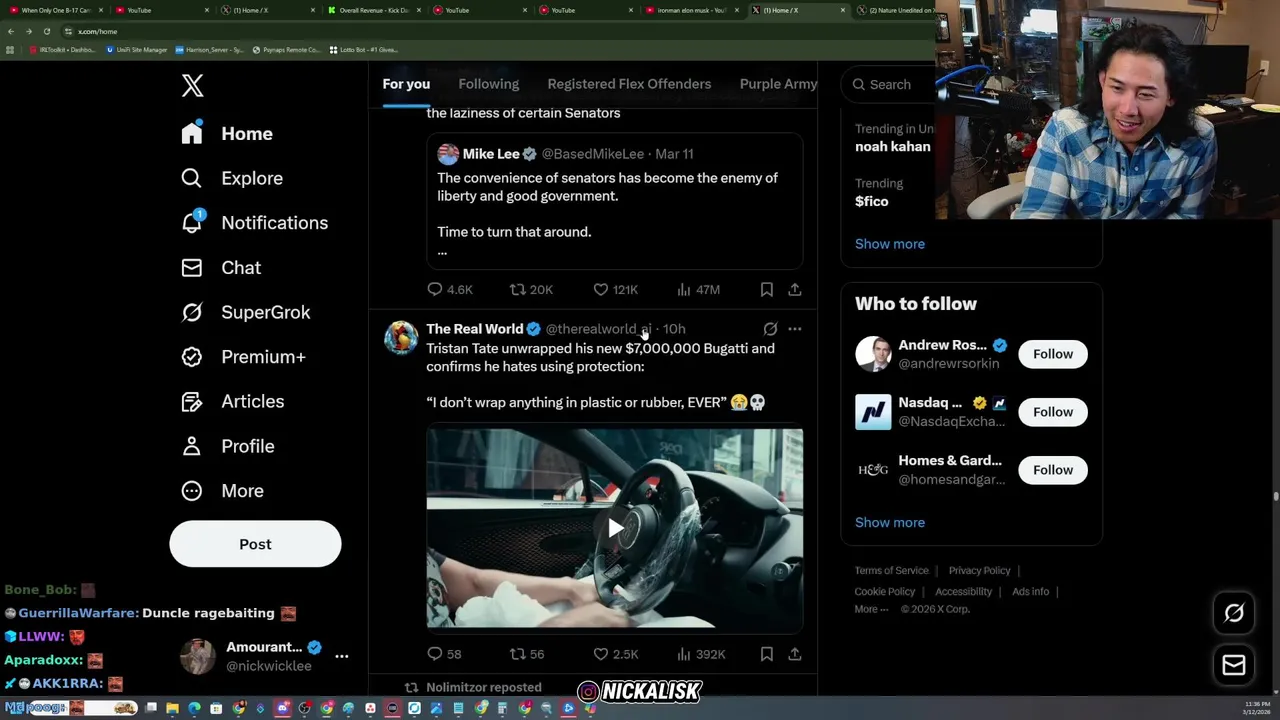Click Grok icon on Real World post
Screen dimensions: 1280x720
pyautogui.click(x=770, y=329)
